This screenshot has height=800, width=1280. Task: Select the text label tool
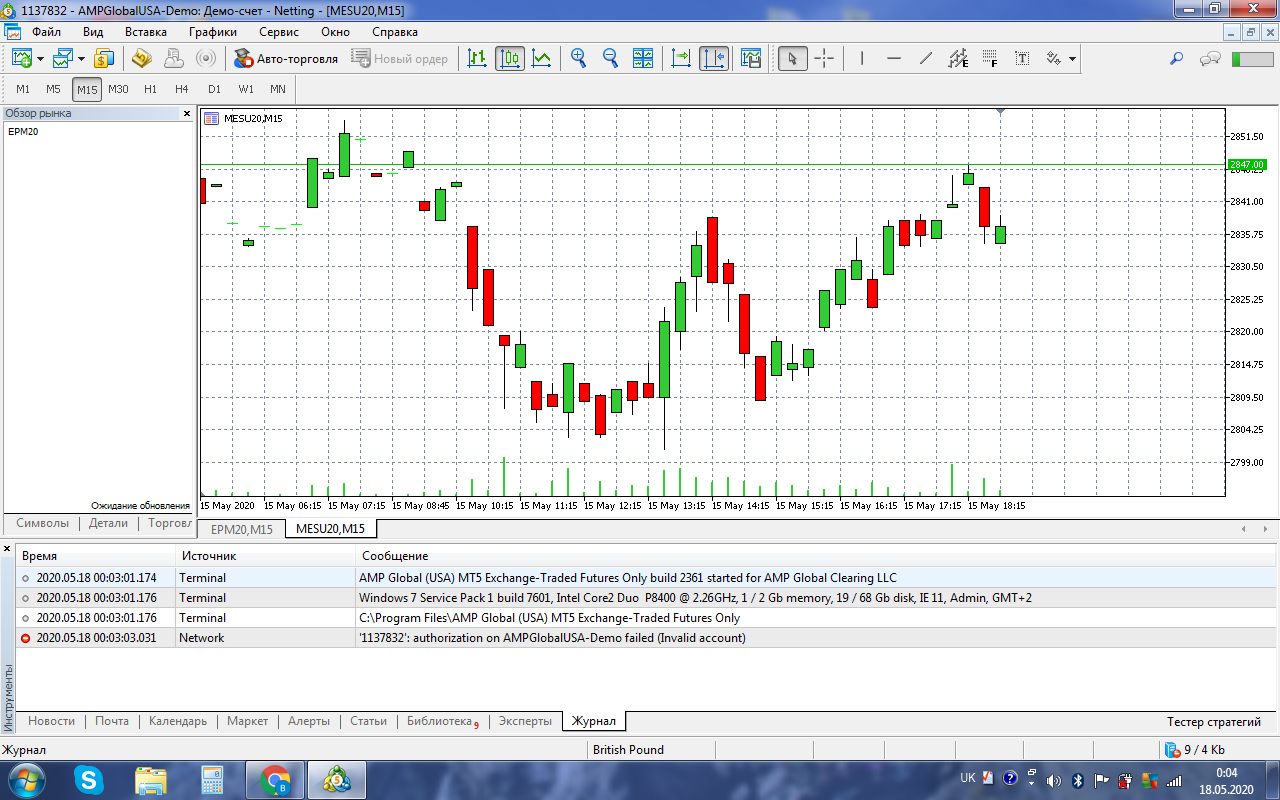point(1022,59)
